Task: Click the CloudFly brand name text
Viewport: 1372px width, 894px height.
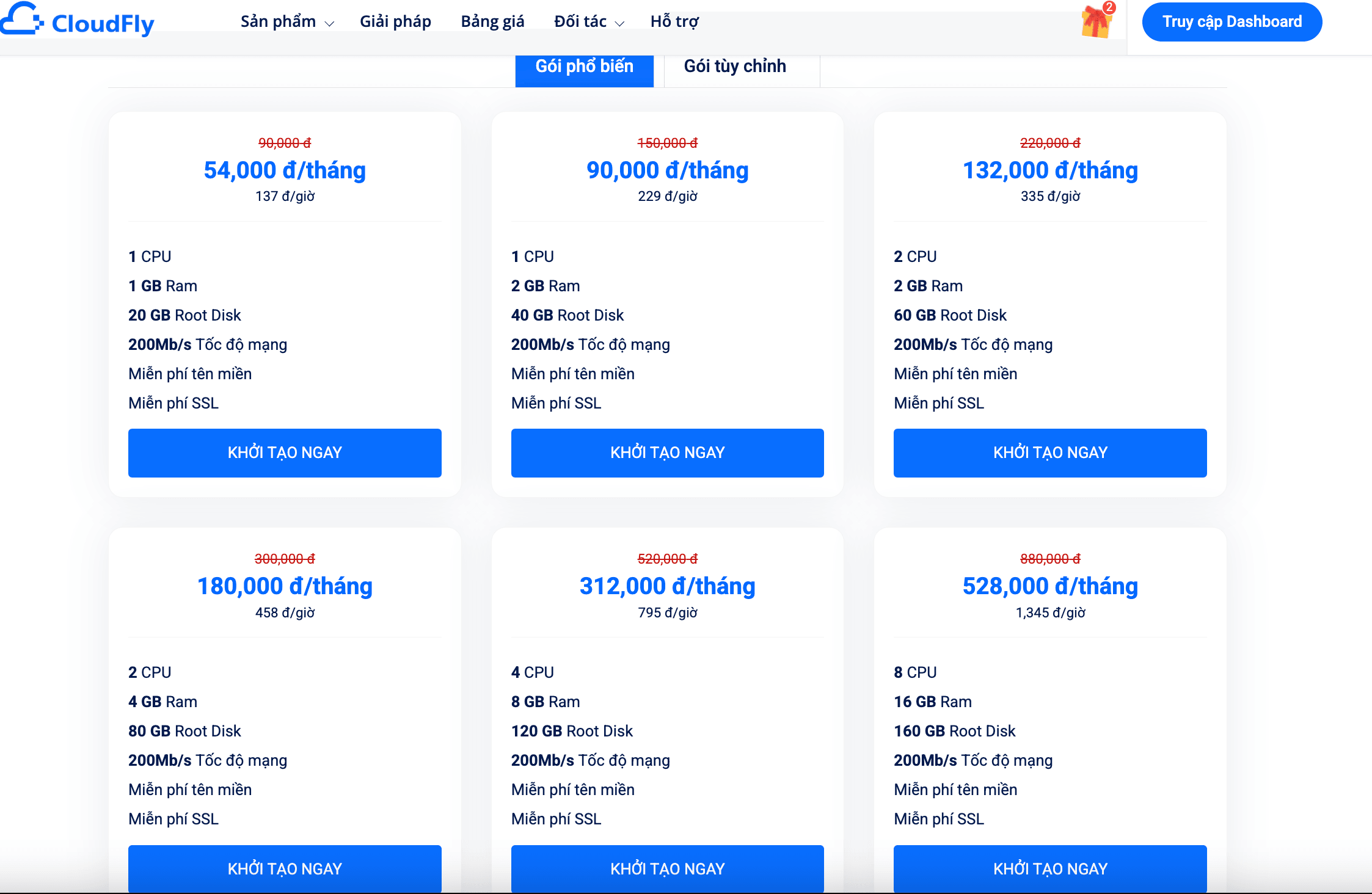Action: tap(103, 24)
